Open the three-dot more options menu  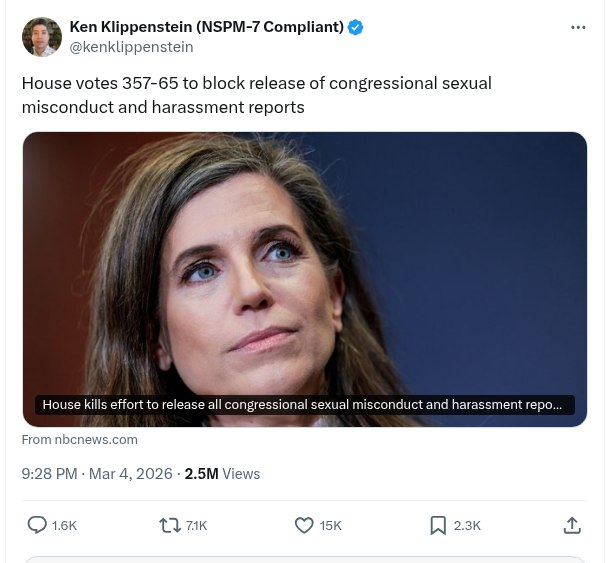(578, 27)
